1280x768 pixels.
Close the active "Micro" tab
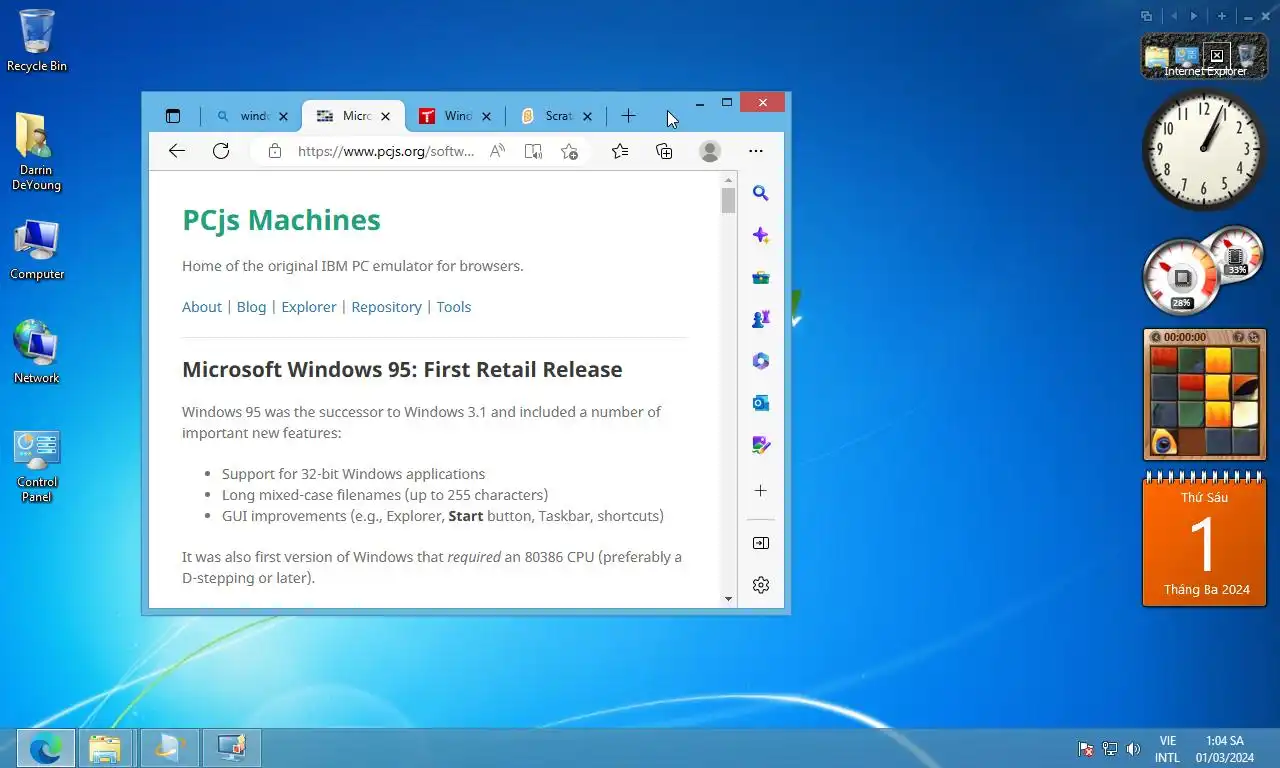385,117
